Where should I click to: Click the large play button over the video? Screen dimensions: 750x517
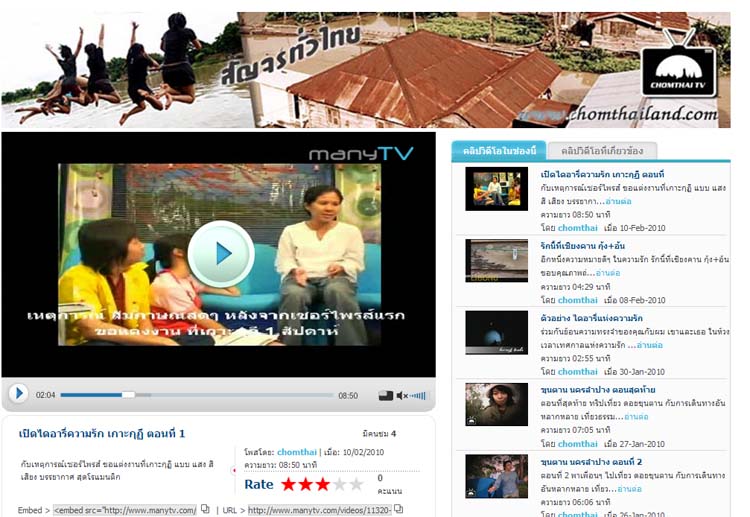pos(221,253)
